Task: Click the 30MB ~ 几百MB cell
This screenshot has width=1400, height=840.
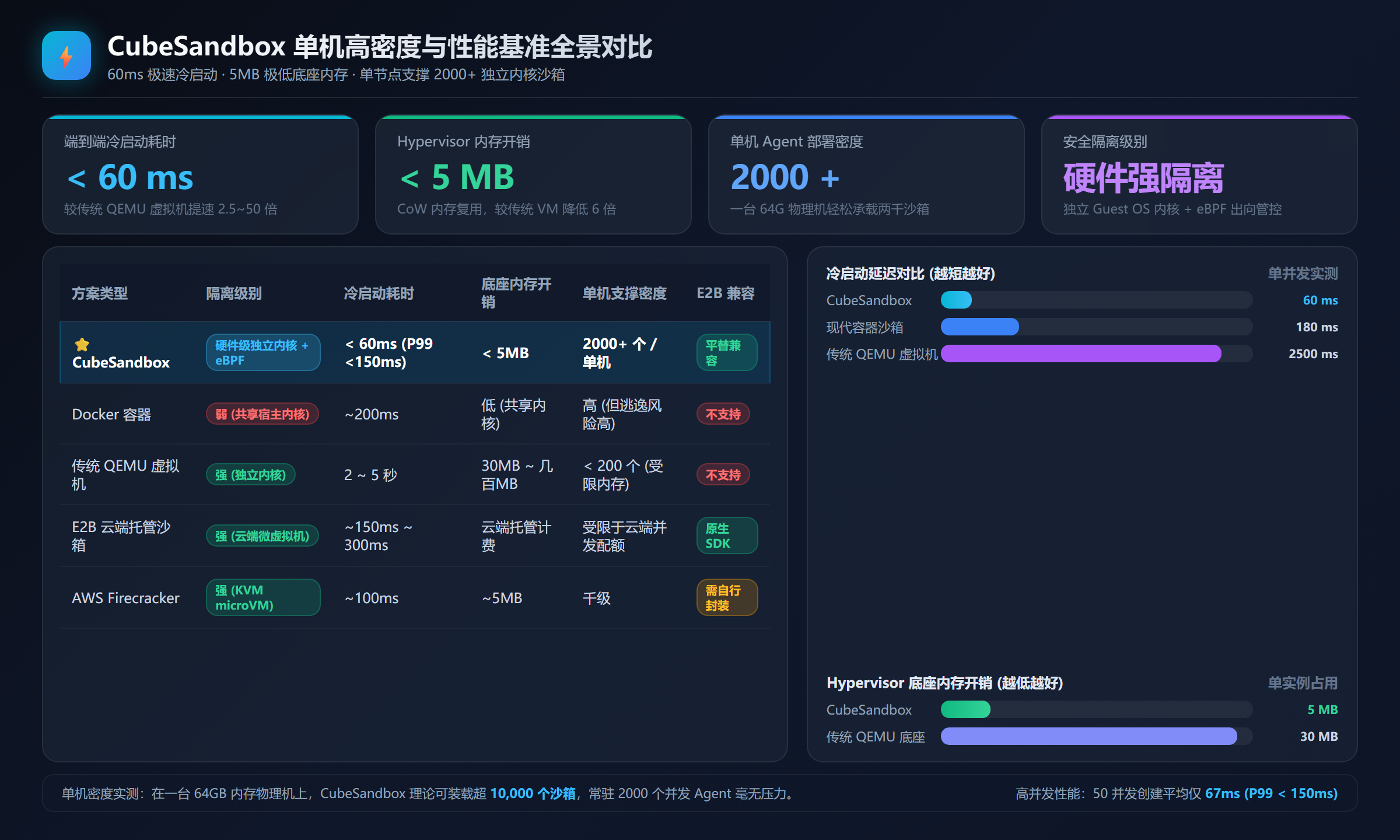Action: tap(517, 475)
